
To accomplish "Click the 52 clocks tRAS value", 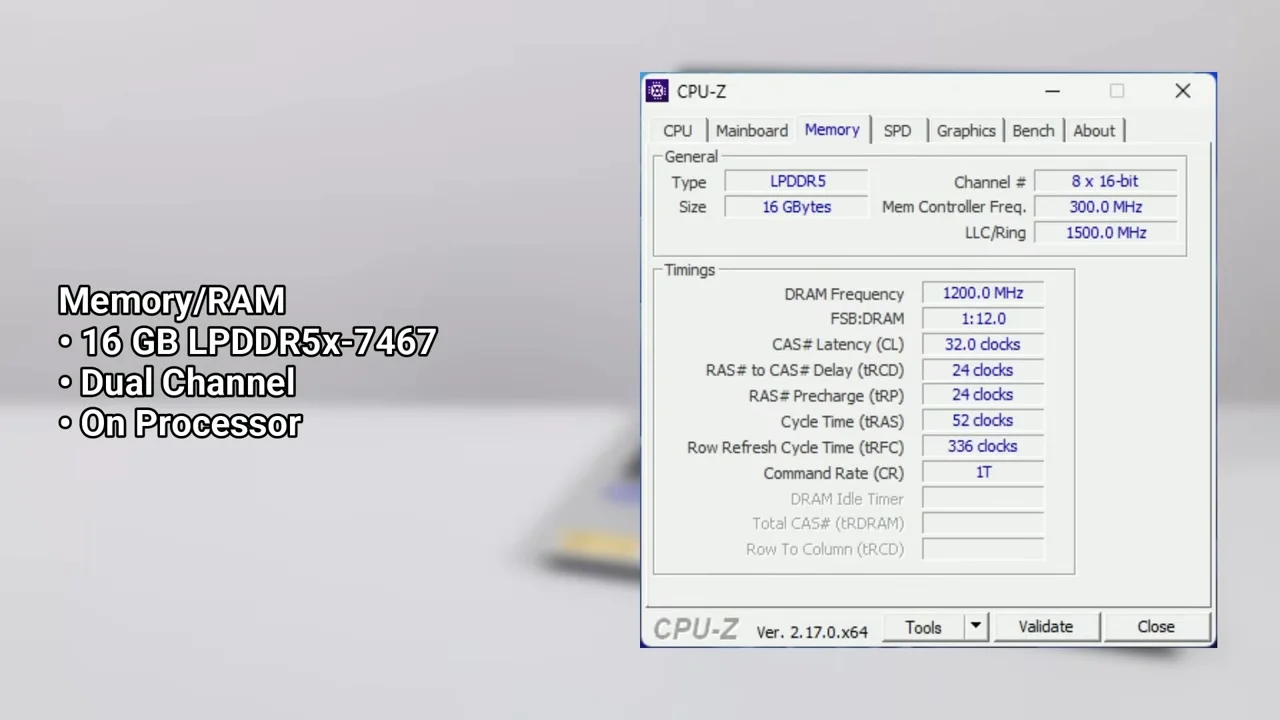I will (x=983, y=421).
